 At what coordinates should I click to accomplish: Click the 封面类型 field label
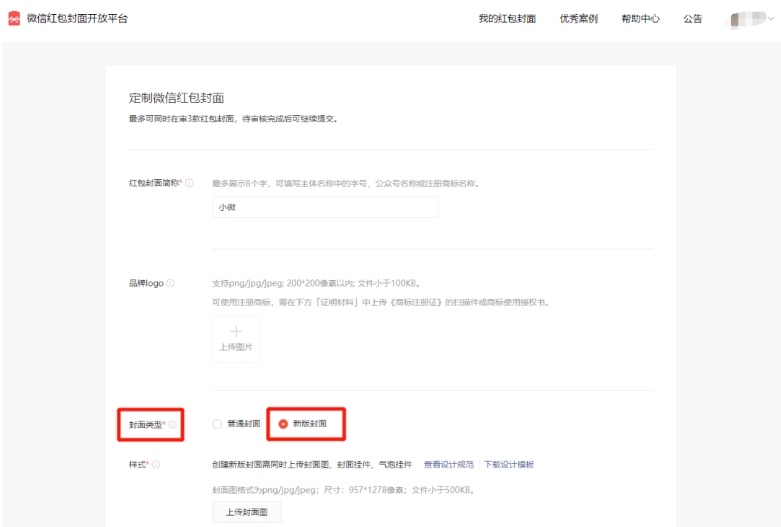point(145,424)
